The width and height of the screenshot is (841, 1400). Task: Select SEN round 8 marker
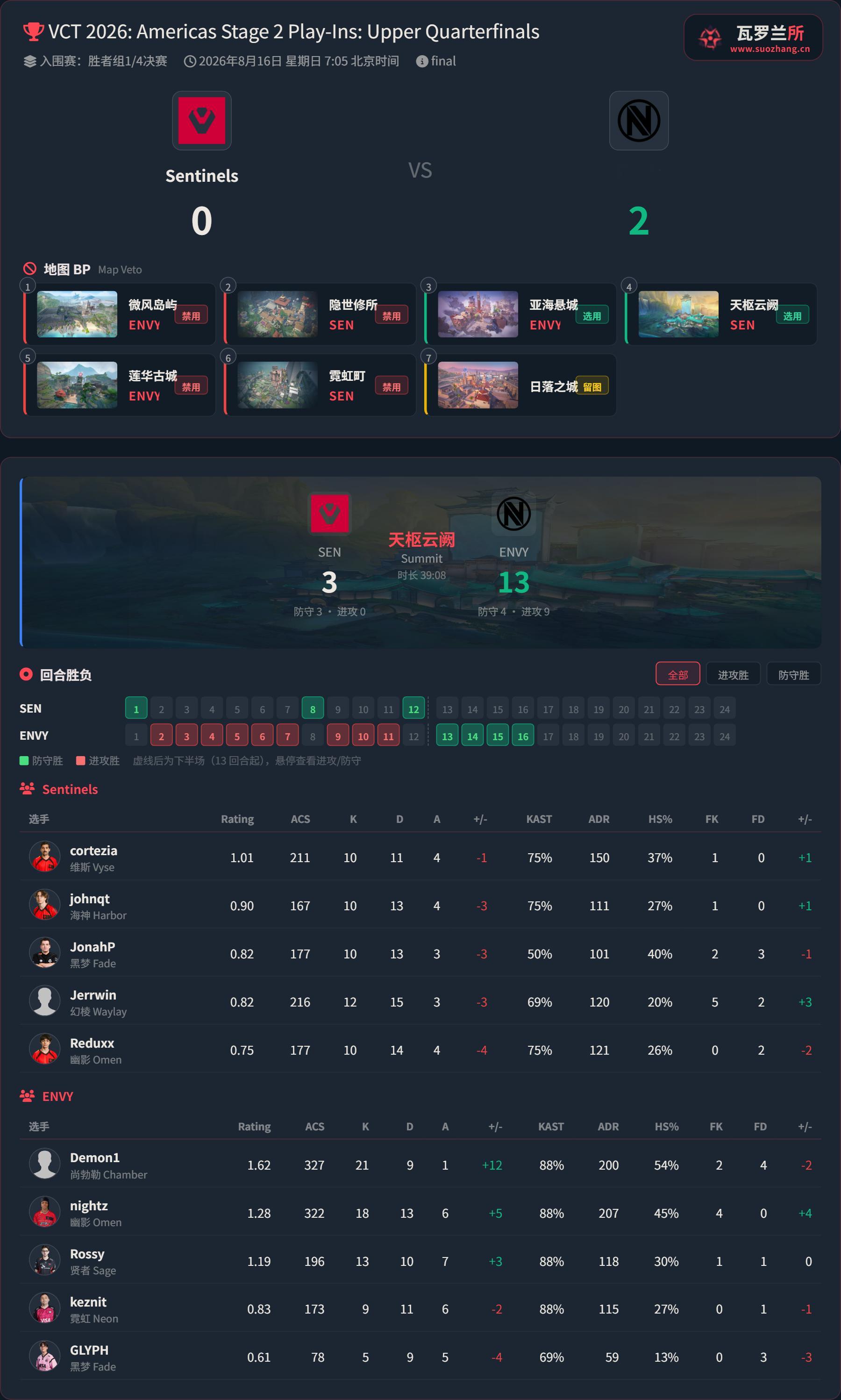pos(313,708)
